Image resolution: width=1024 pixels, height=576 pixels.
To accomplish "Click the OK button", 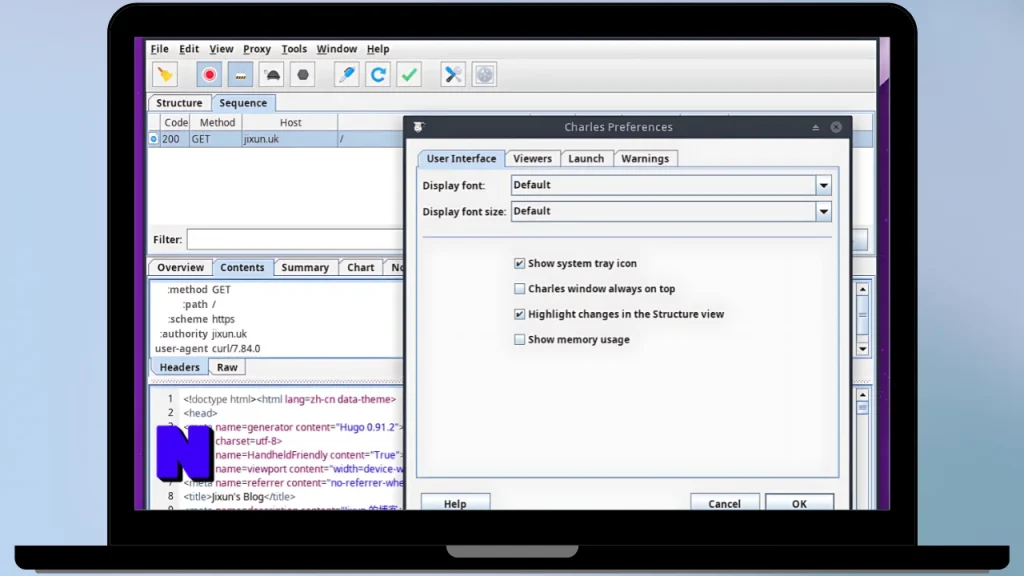I will [x=799, y=504].
